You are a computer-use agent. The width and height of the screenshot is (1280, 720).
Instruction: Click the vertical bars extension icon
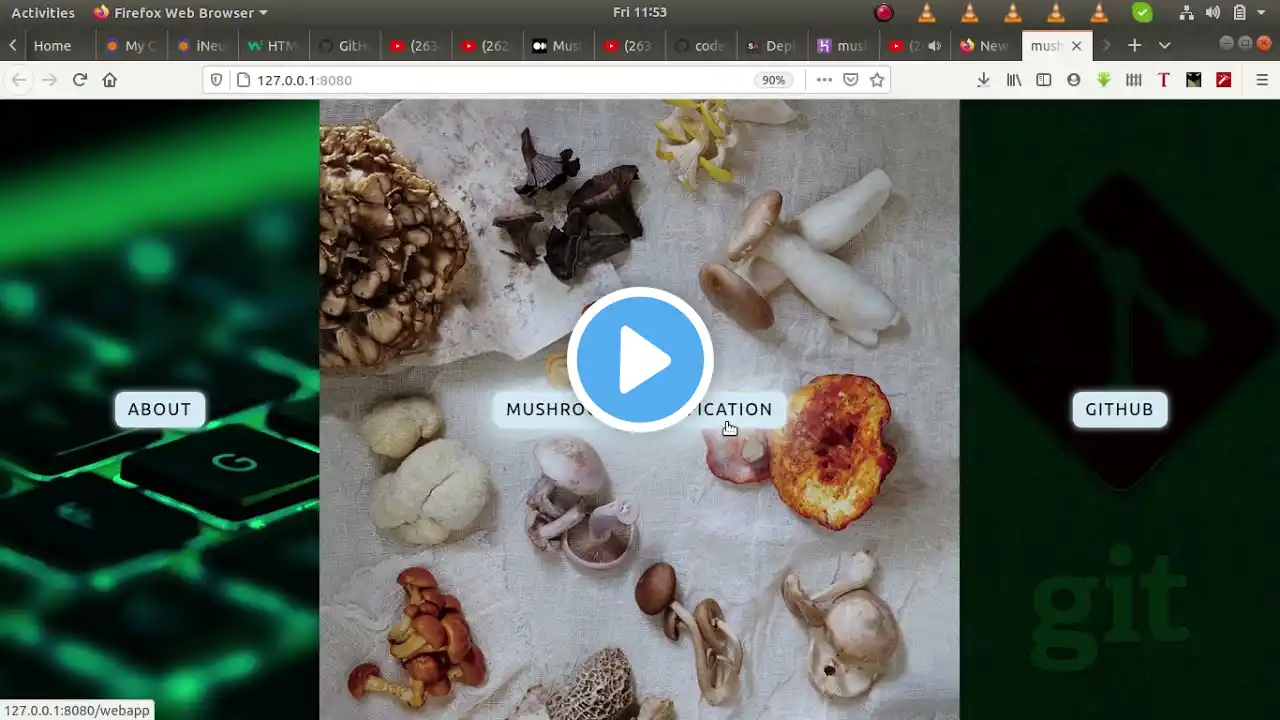point(1134,80)
